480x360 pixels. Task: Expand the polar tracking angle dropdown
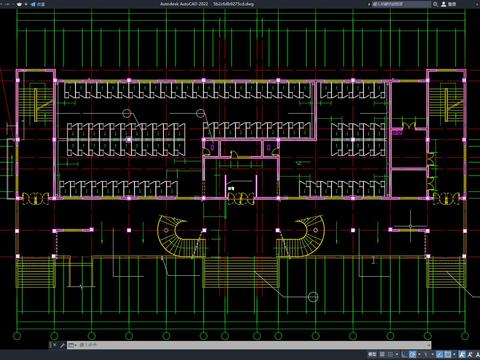coord(419,354)
